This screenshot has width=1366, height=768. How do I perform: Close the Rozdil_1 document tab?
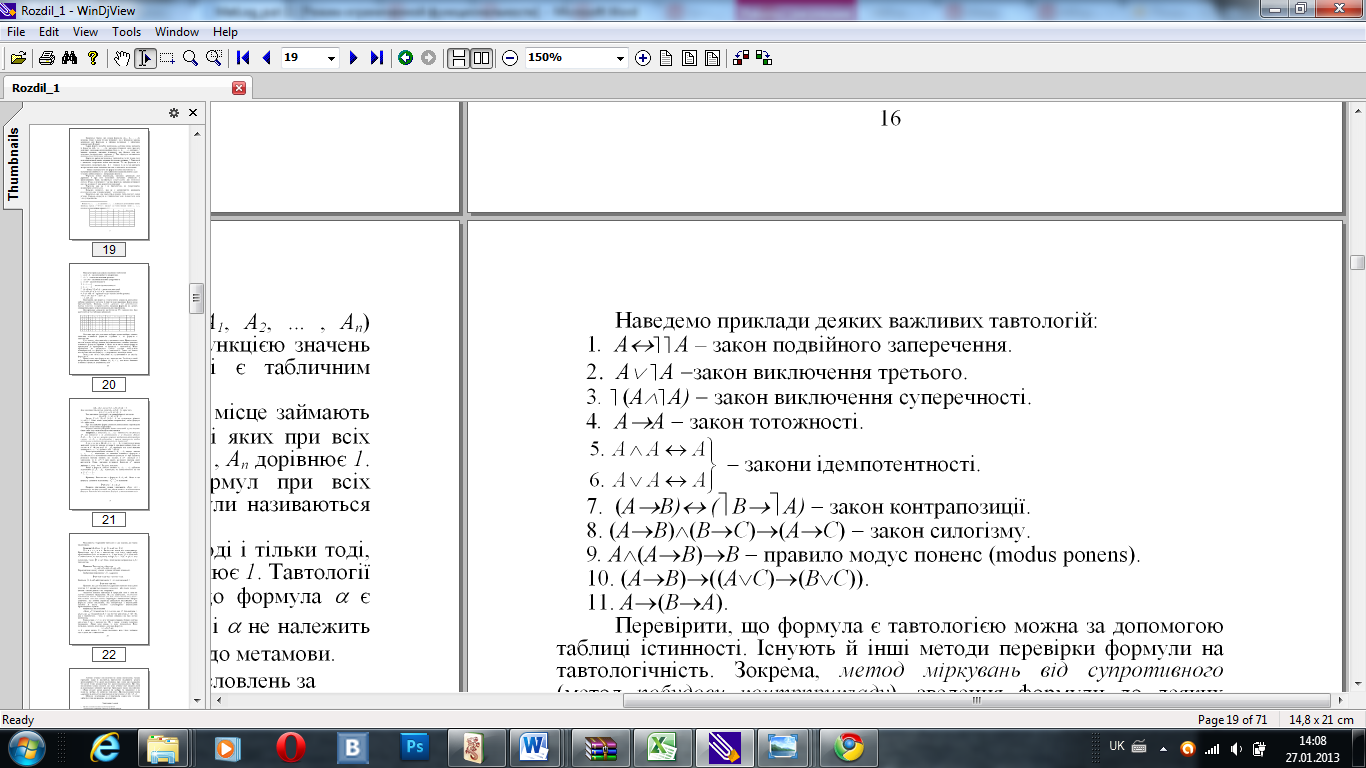[x=239, y=88]
